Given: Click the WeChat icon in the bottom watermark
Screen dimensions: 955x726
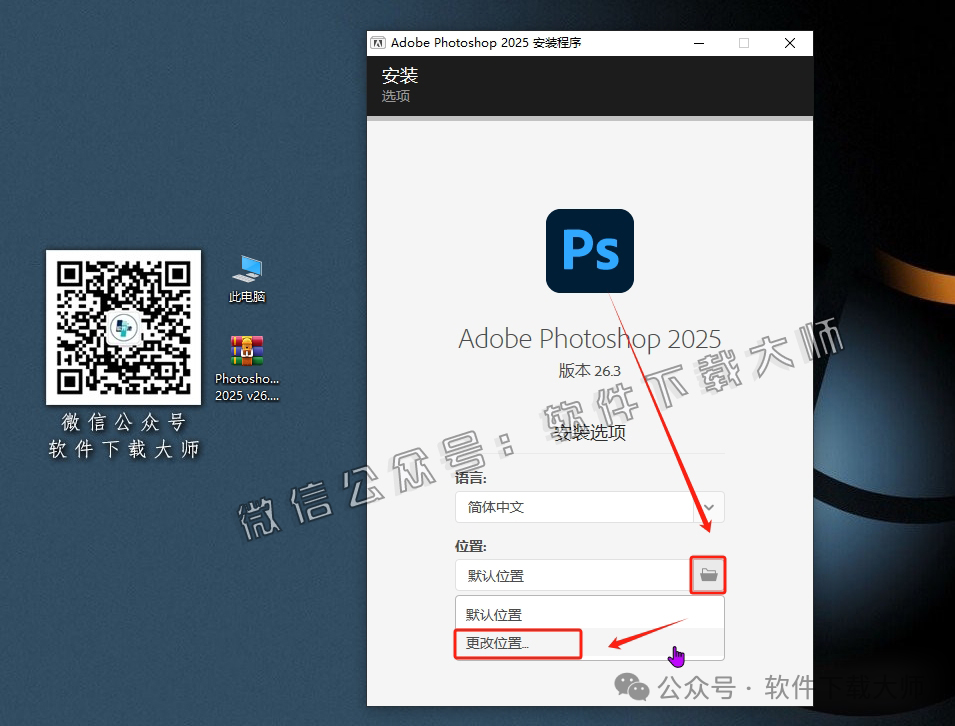Looking at the screenshot, I should pyautogui.click(x=632, y=687).
